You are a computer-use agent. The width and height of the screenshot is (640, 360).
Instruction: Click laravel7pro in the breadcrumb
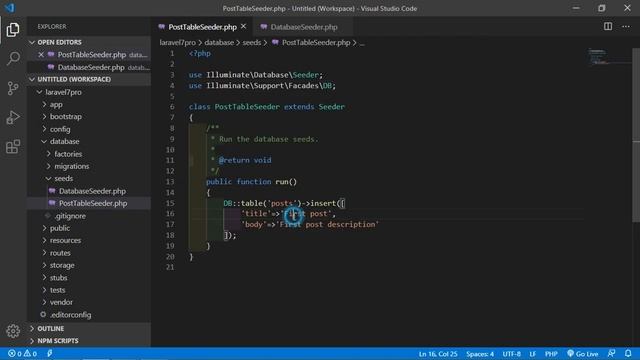[177, 42]
